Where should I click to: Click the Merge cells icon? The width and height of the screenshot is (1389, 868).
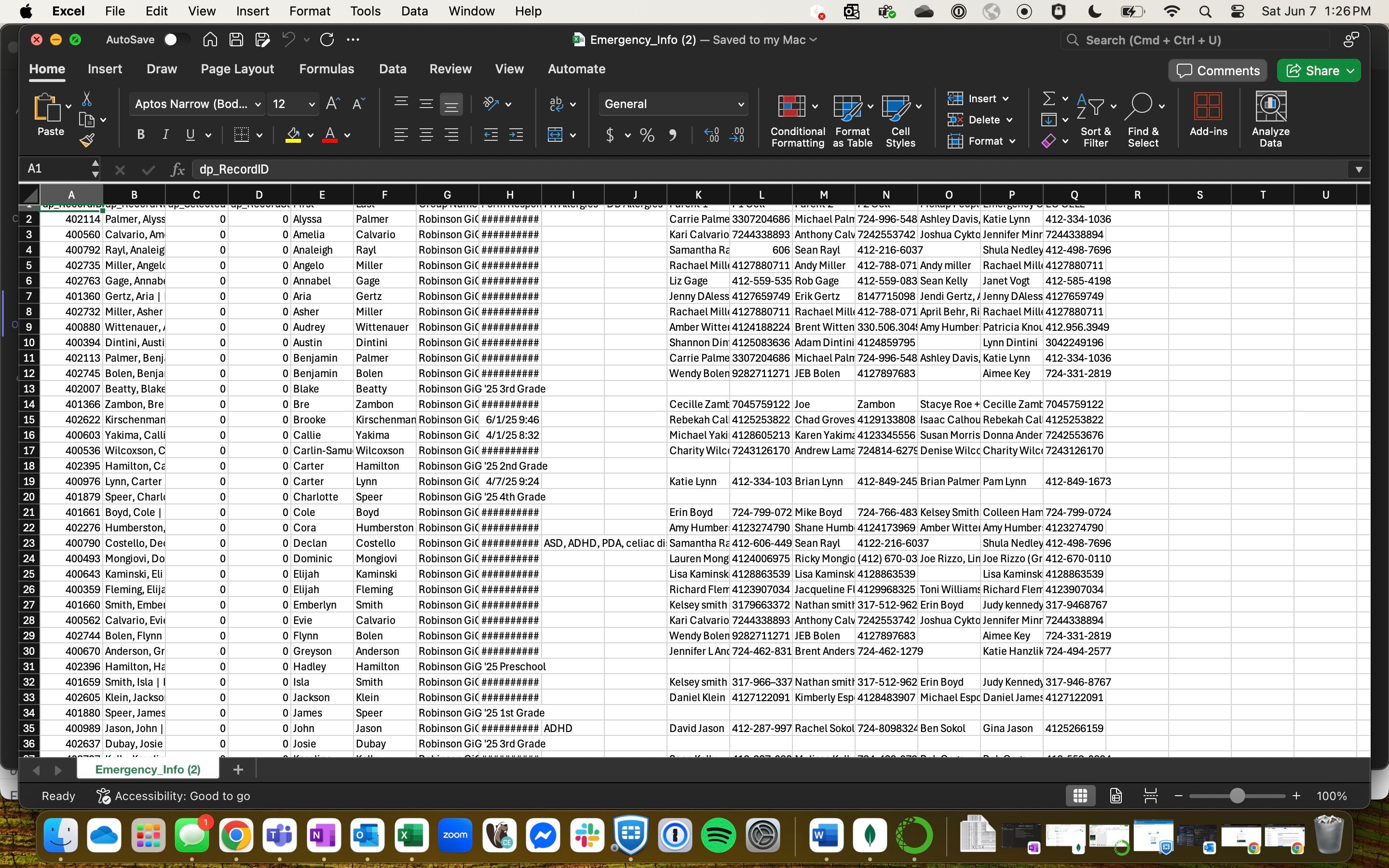[555, 135]
